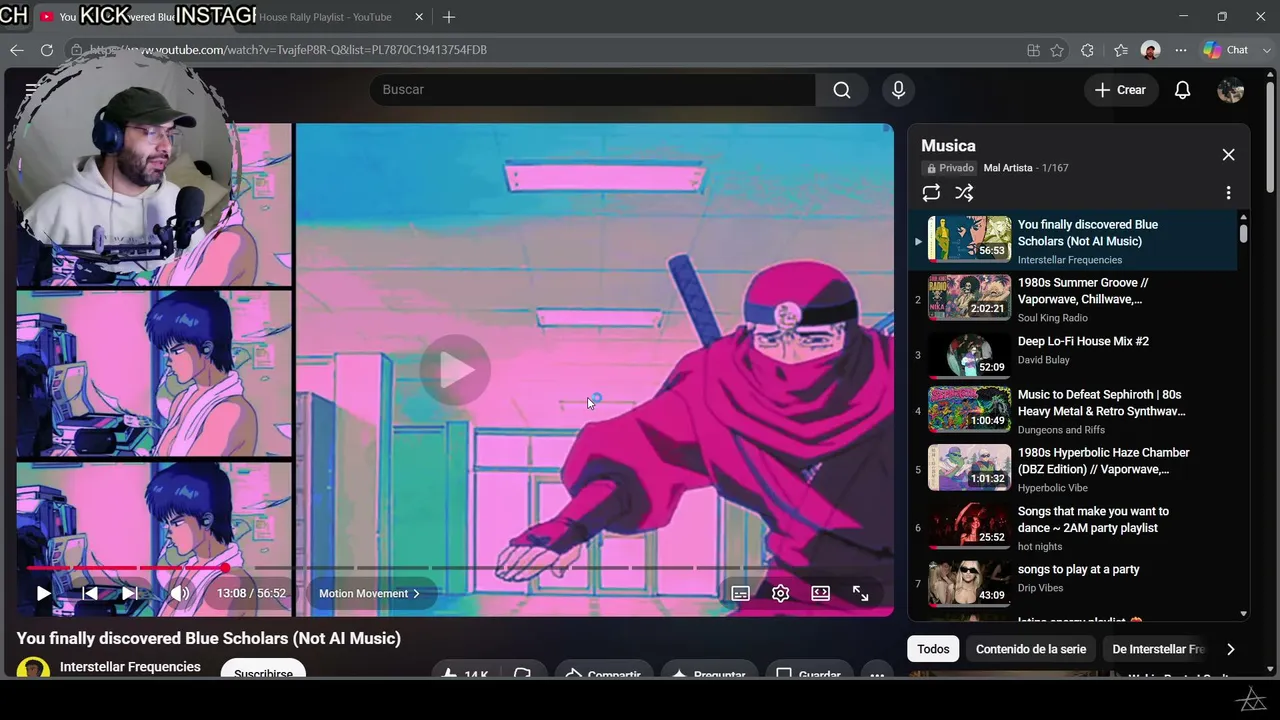The height and width of the screenshot is (720, 1280).
Task: Click the large play overlay on the video
Action: (x=455, y=370)
